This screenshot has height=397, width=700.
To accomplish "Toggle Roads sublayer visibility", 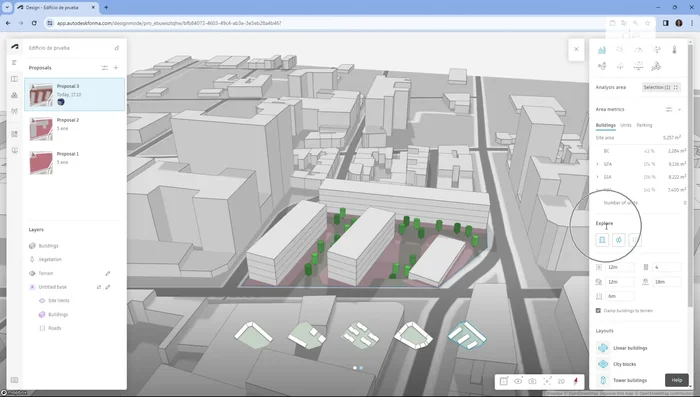I will [42, 328].
